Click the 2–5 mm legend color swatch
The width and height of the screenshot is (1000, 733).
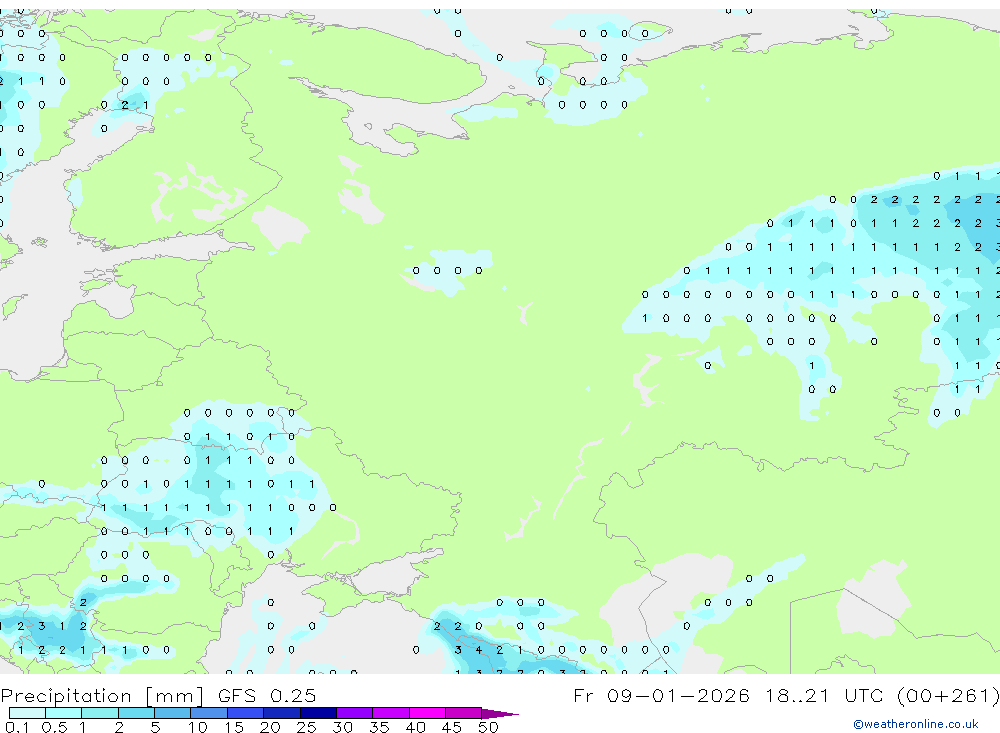136,713
